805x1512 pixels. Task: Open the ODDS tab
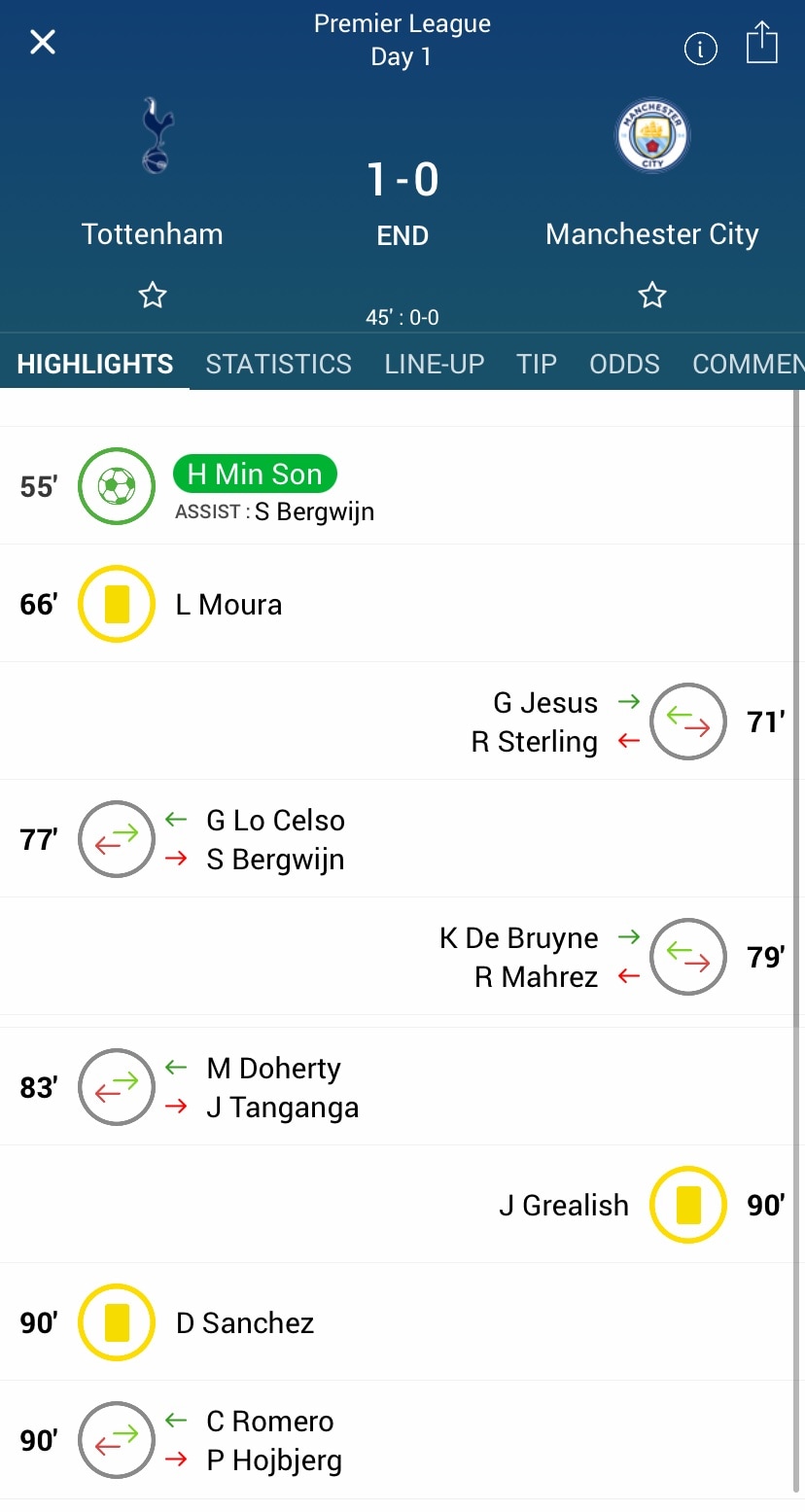[x=625, y=364]
